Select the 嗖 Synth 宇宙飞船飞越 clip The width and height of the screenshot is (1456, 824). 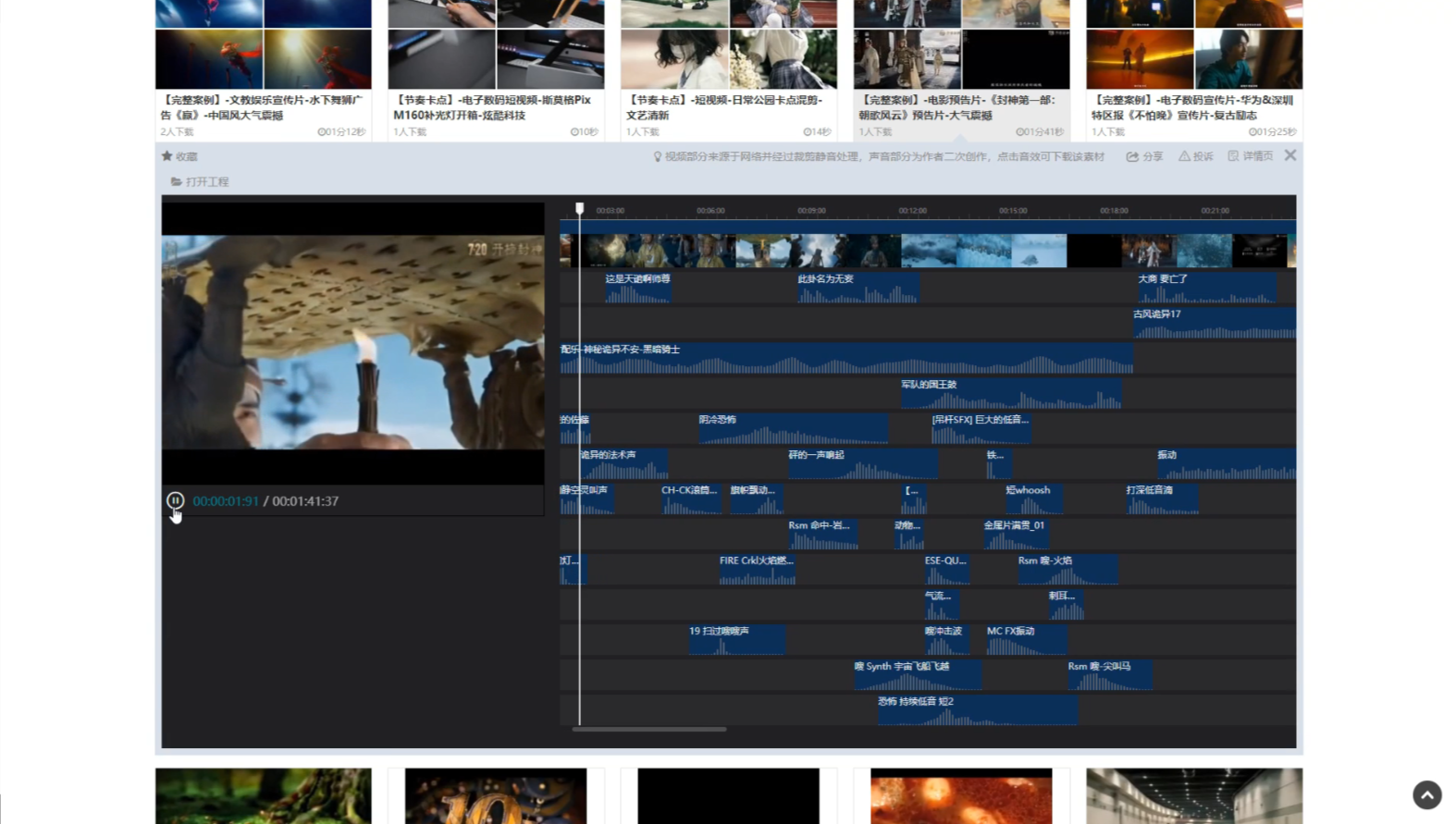point(918,674)
